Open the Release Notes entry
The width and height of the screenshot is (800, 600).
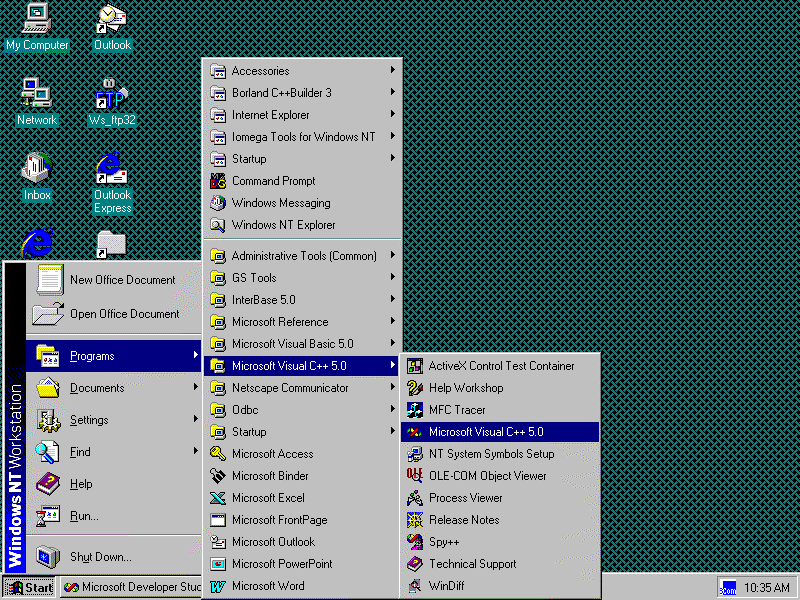[500, 520]
